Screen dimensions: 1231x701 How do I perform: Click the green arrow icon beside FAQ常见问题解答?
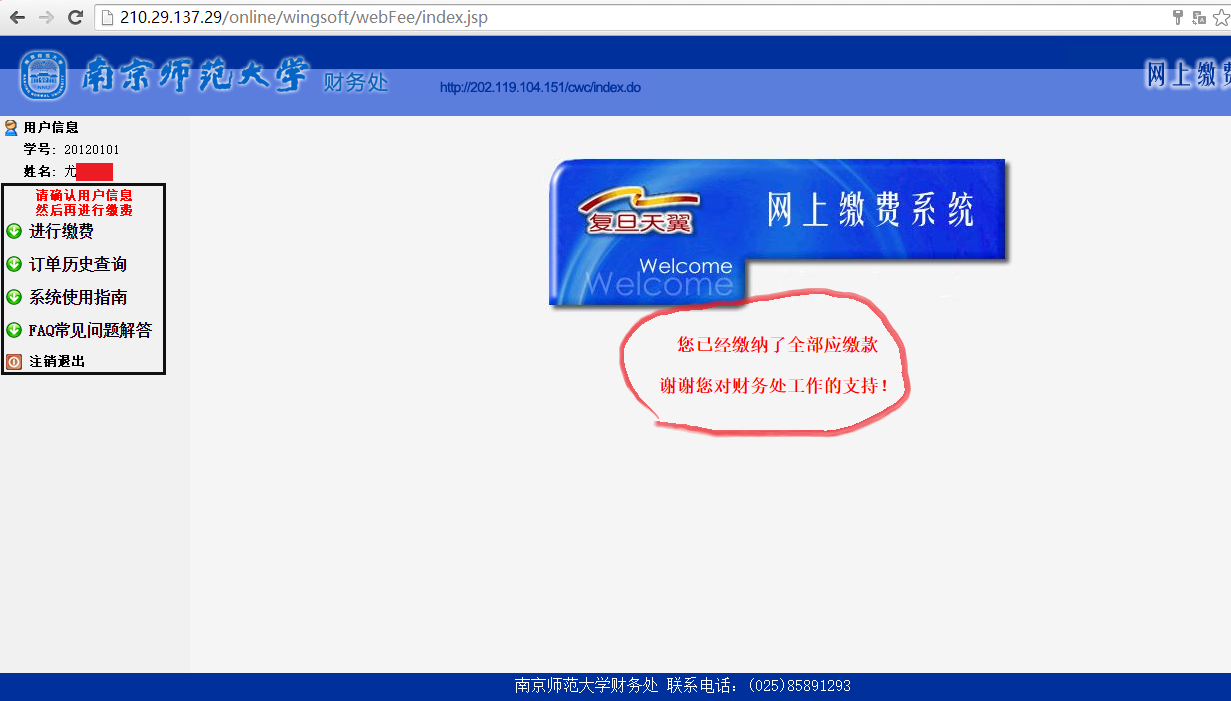(14, 330)
